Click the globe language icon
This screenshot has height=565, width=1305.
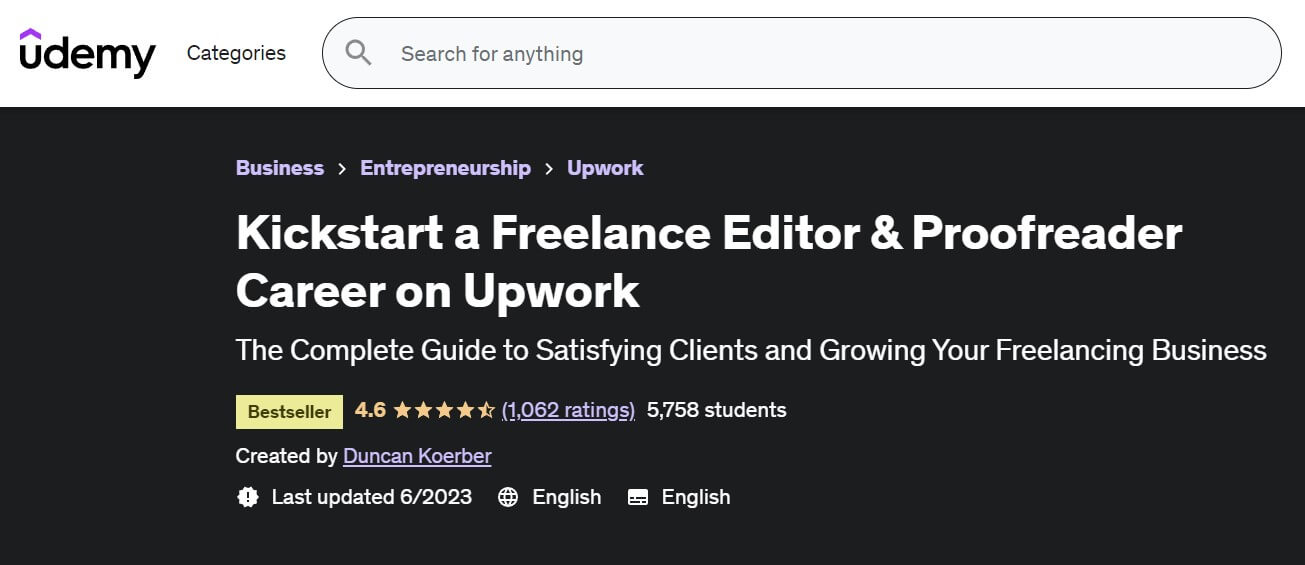pyautogui.click(x=508, y=497)
